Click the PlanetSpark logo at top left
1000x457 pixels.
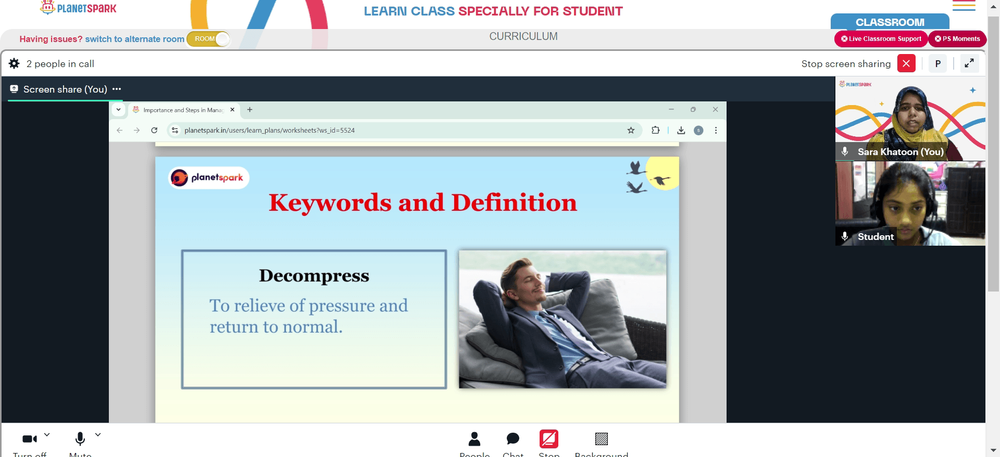click(x=78, y=8)
